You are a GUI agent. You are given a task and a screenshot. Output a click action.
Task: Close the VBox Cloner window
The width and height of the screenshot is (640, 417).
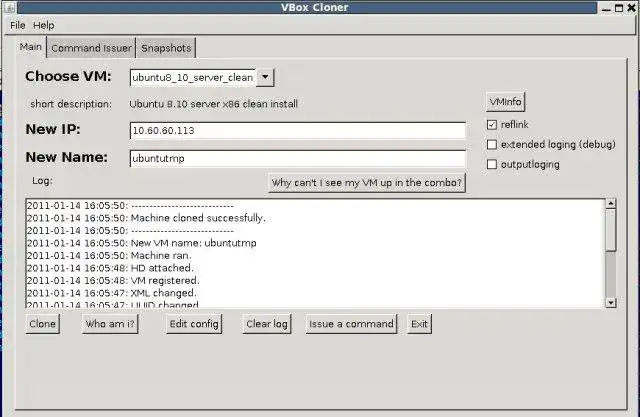click(631, 8)
